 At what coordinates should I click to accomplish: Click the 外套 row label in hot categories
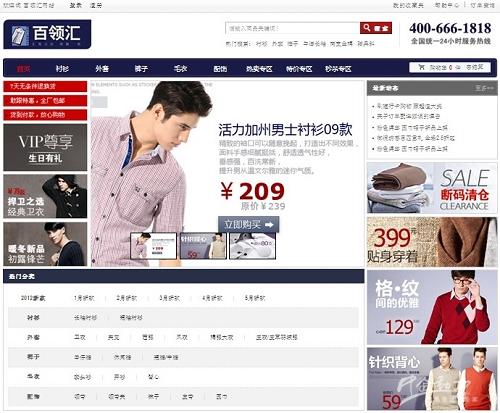pos(33,337)
